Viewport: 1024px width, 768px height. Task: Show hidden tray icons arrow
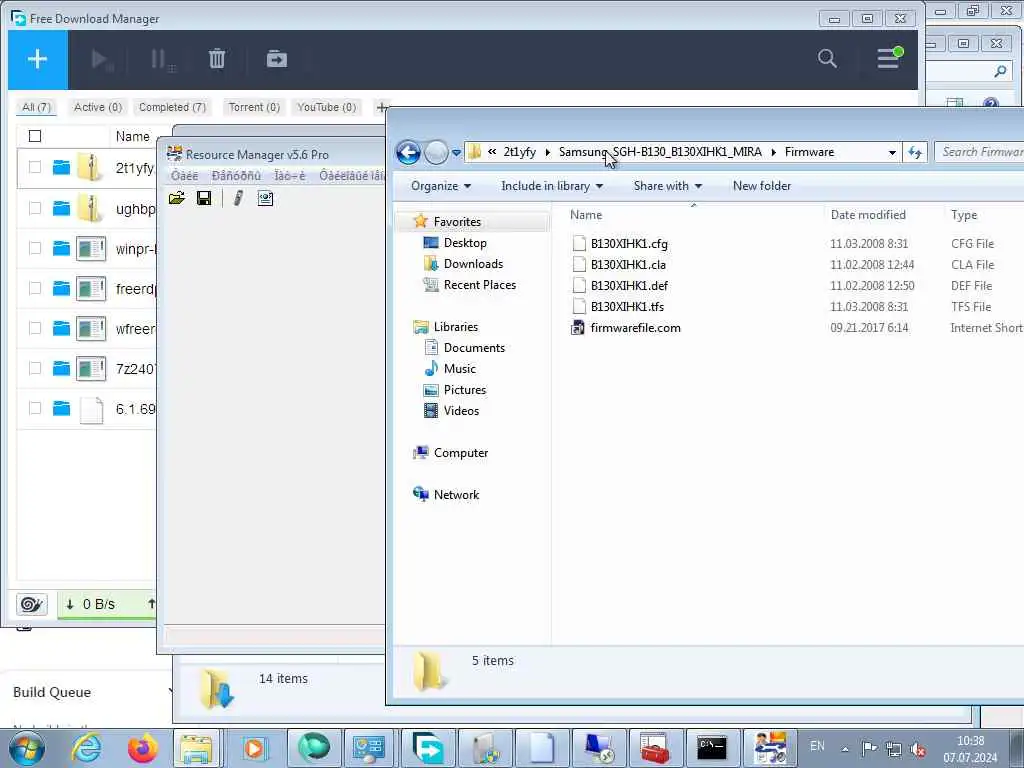point(846,750)
